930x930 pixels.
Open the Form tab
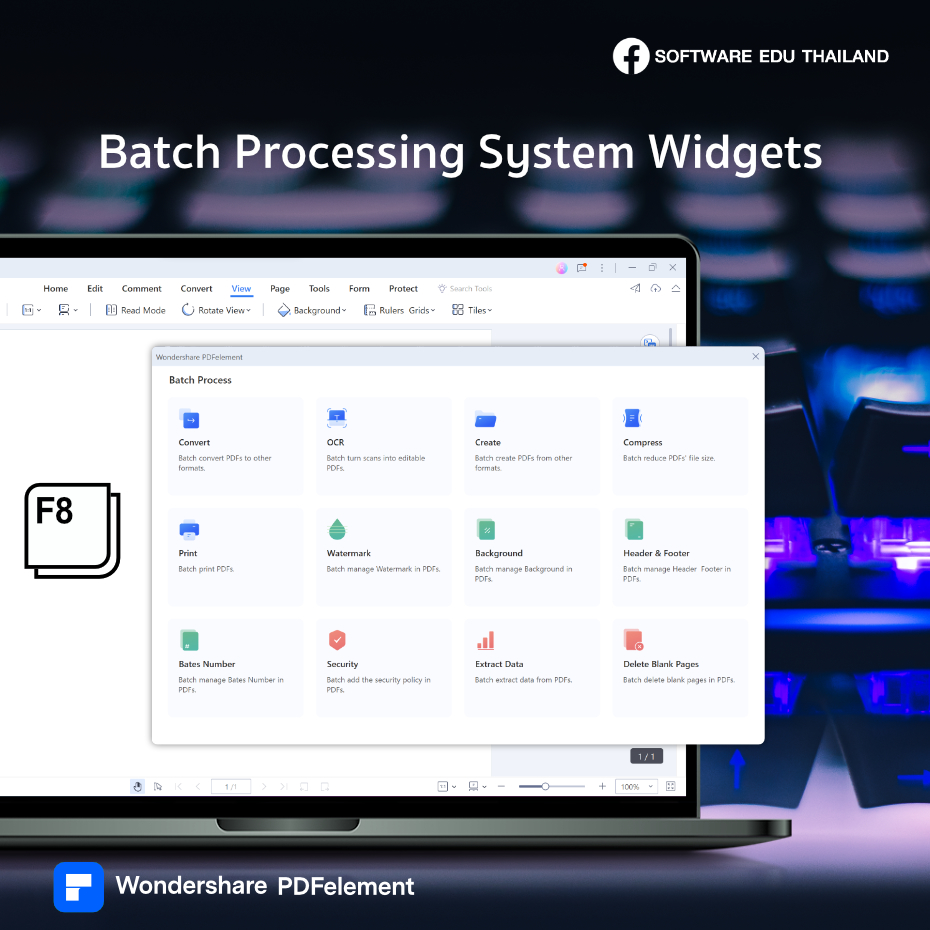pos(359,289)
